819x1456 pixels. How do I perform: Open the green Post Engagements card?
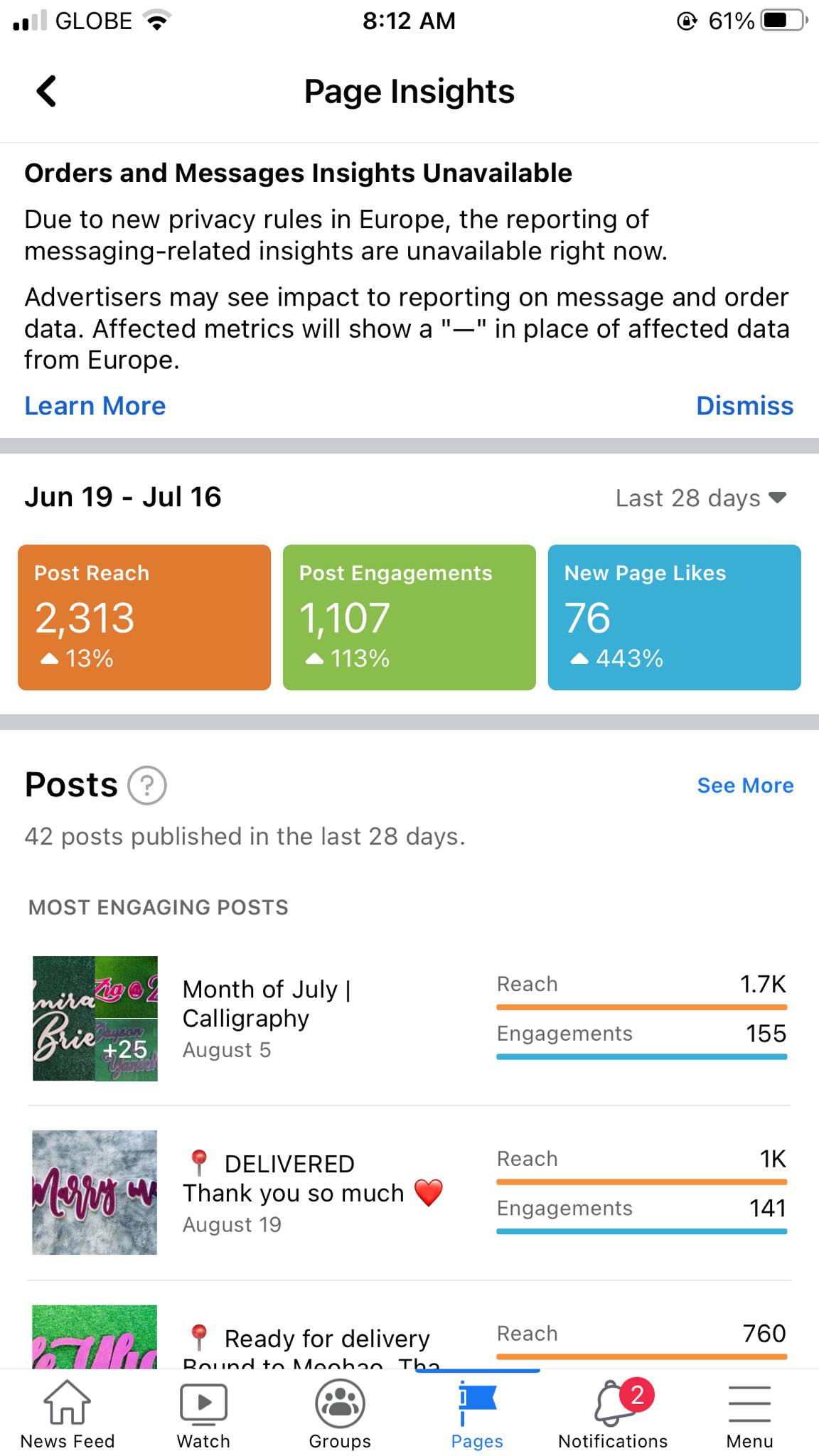point(409,617)
